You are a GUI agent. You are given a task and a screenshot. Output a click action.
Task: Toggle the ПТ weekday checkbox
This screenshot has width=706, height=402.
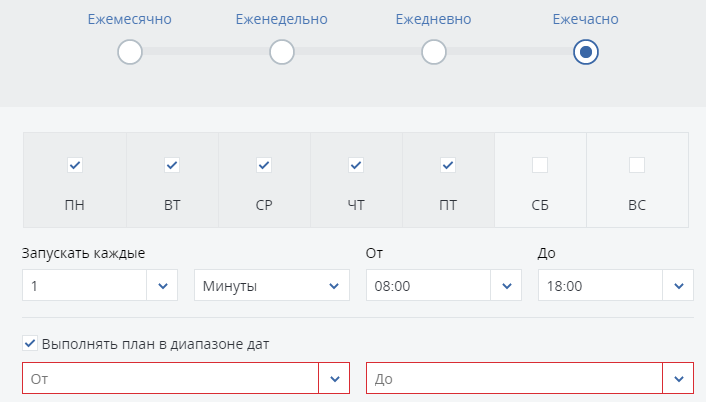(x=448, y=165)
